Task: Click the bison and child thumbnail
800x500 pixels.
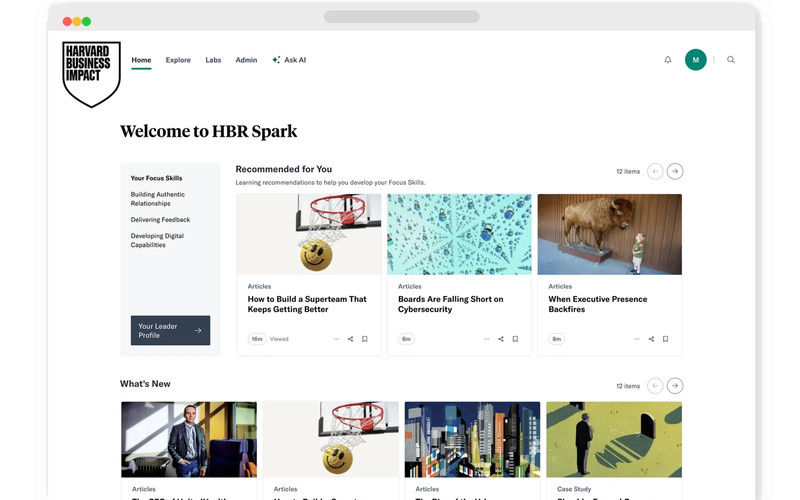Action: tap(610, 234)
